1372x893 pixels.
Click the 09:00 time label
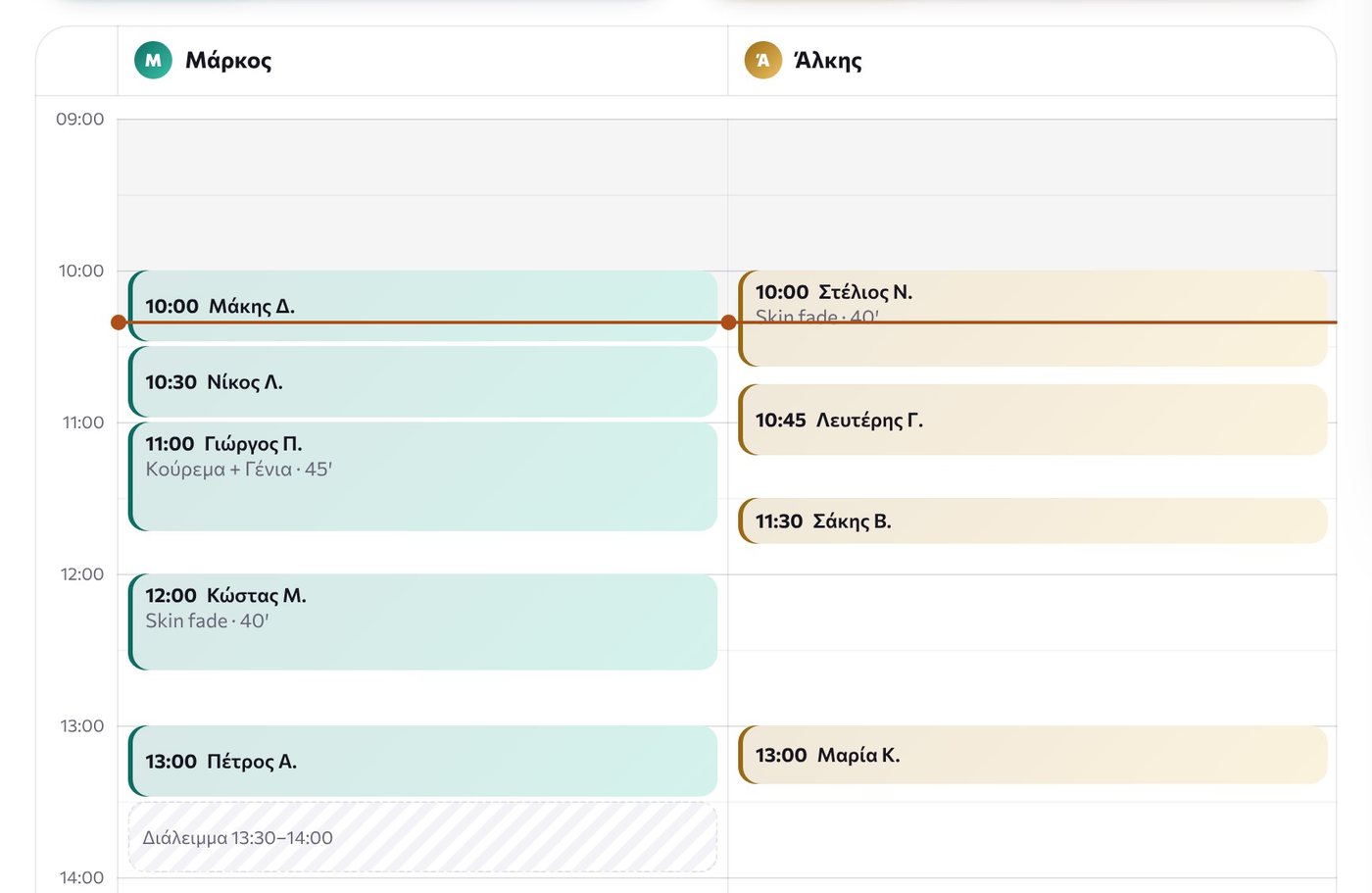coord(79,120)
